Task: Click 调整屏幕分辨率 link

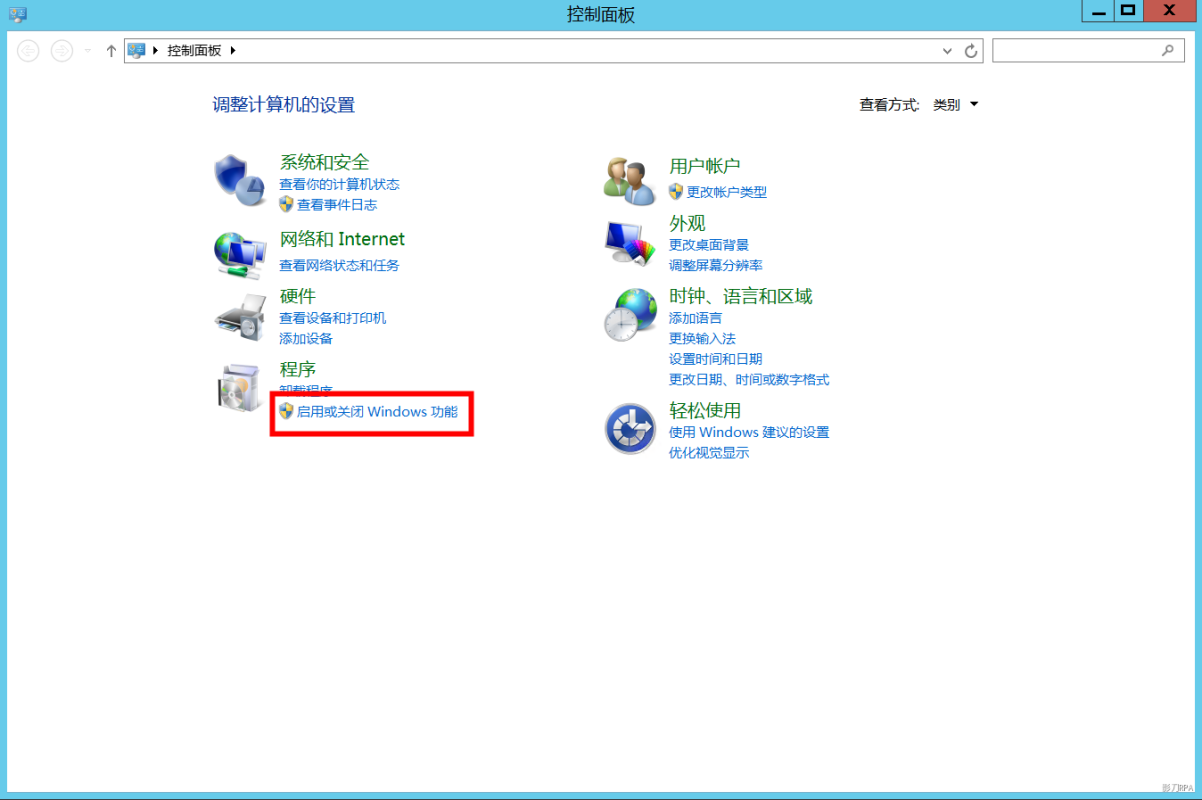Action: point(716,265)
